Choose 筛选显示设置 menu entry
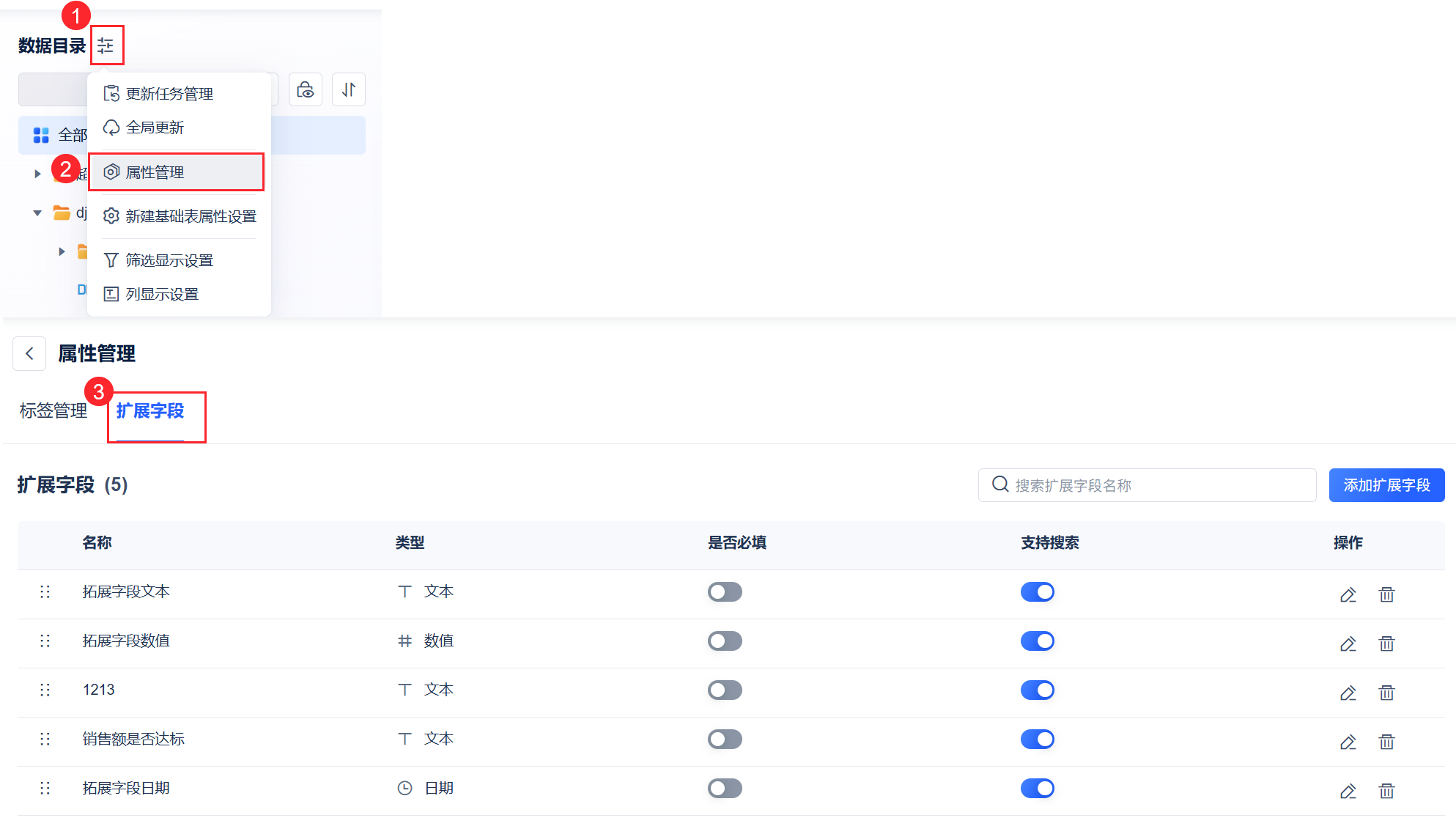This screenshot has width=1456, height=826. pyautogui.click(x=169, y=260)
